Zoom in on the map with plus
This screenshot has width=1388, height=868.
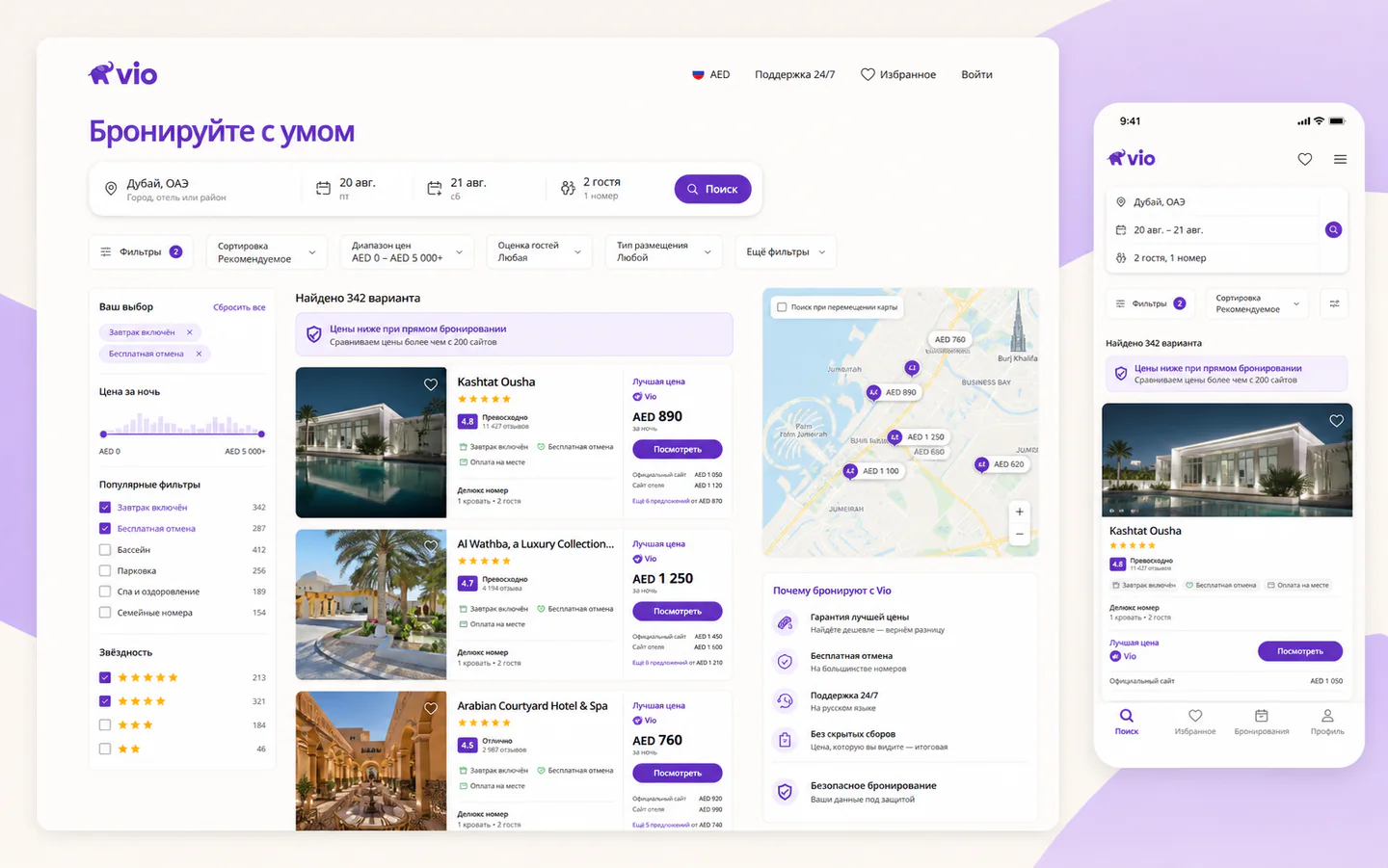[1020, 512]
